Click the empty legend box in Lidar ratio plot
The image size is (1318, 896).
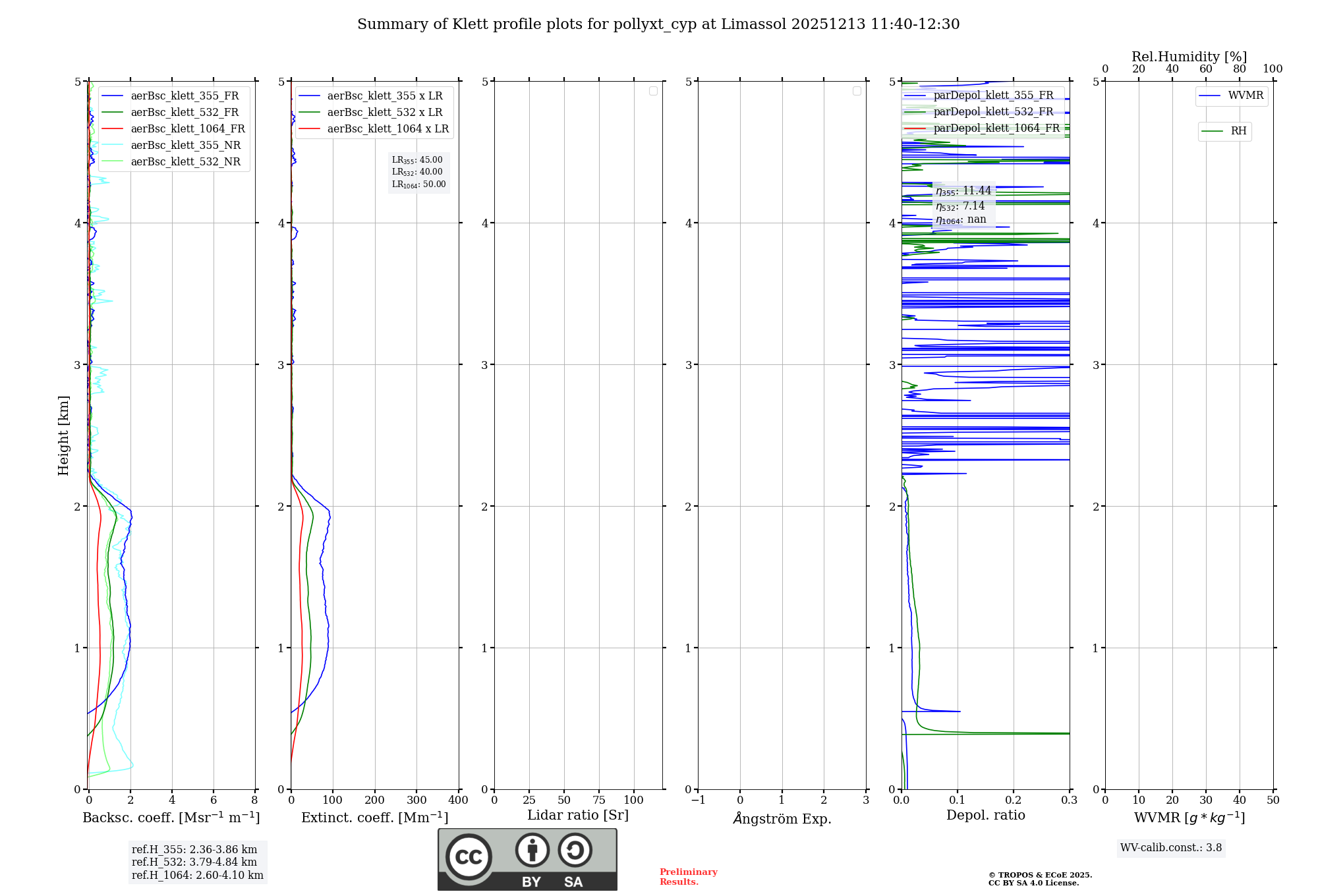[x=653, y=91]
